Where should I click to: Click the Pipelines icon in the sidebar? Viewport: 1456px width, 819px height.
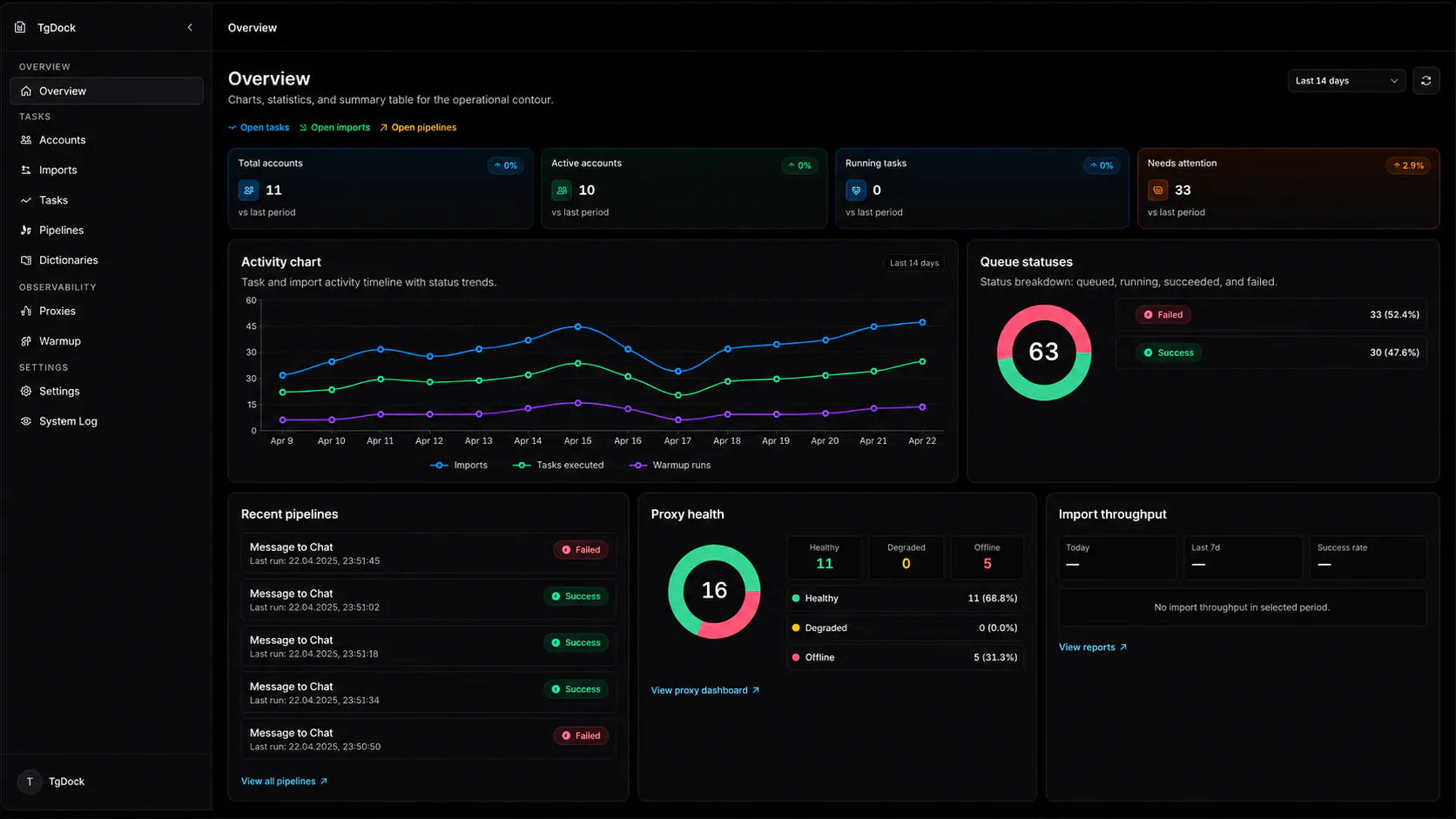(26, 230)
